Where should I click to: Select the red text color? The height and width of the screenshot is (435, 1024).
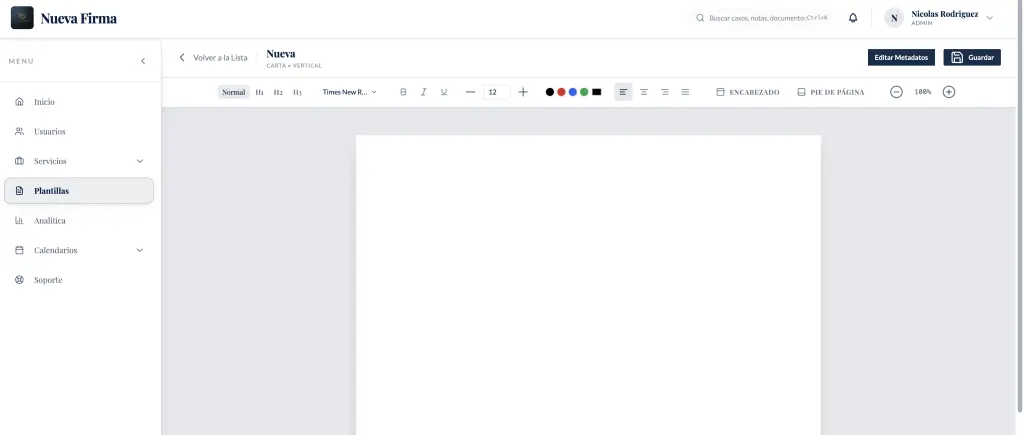tap(561, 92)
